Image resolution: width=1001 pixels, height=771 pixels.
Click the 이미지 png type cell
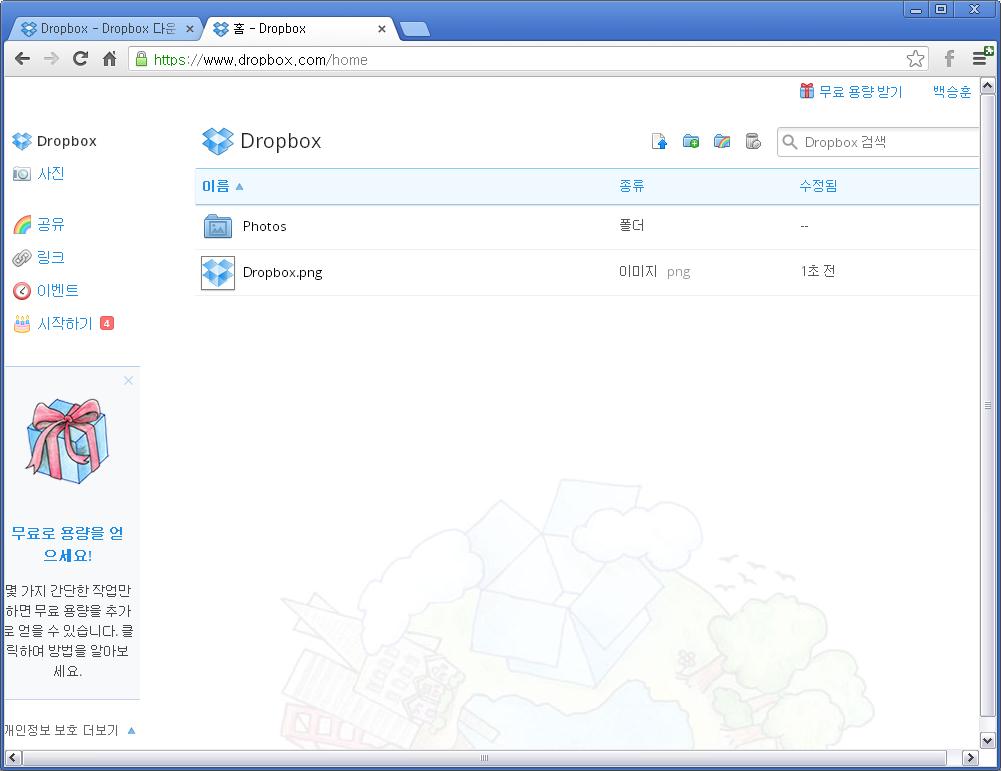(x=654, y=272)
